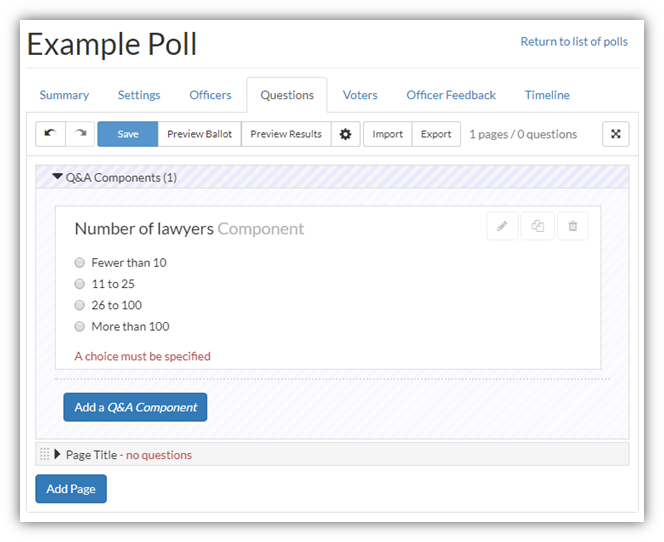Switch to the Voters tab
The width and height of the screenshot is (664, 542).
click(360, 95)
